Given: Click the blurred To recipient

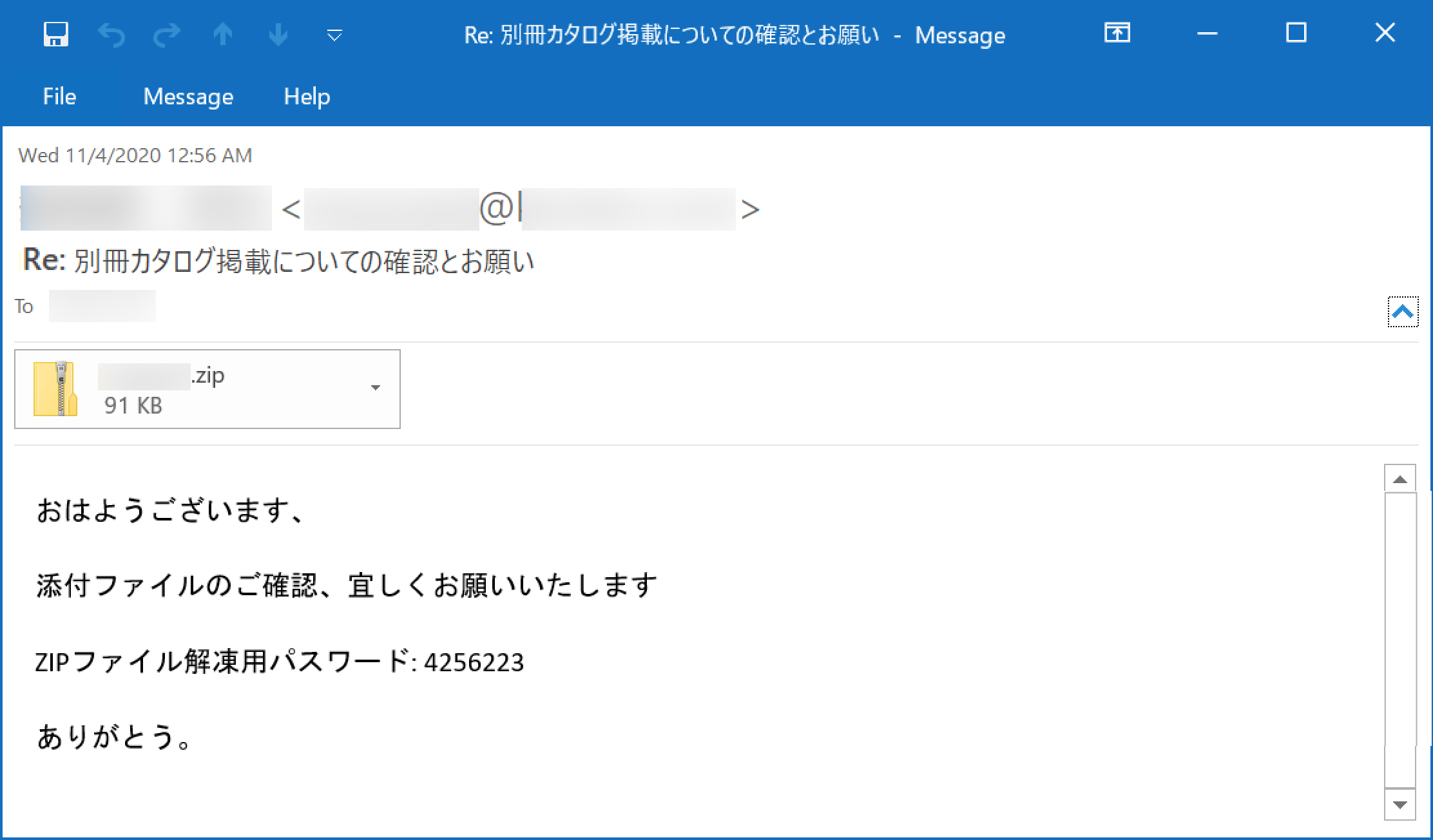Looking at the screenshot, I should (x=102, y=306).
